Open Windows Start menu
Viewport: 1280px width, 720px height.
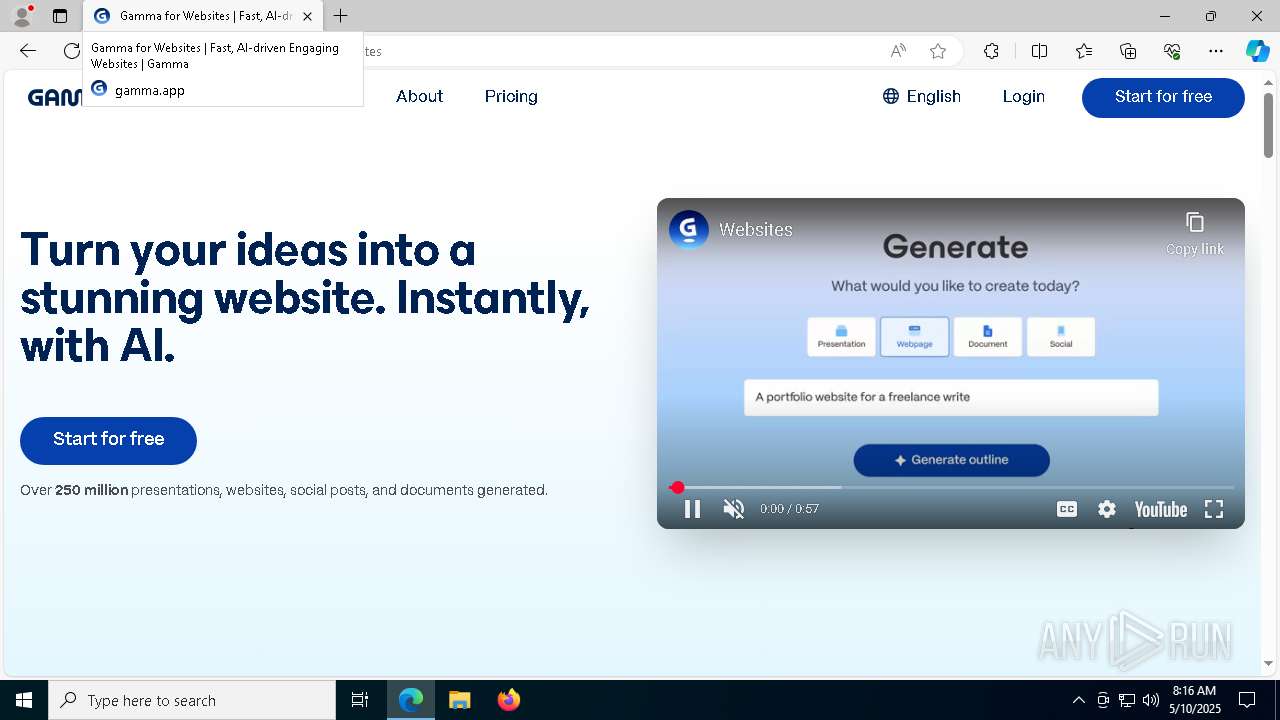24,700
